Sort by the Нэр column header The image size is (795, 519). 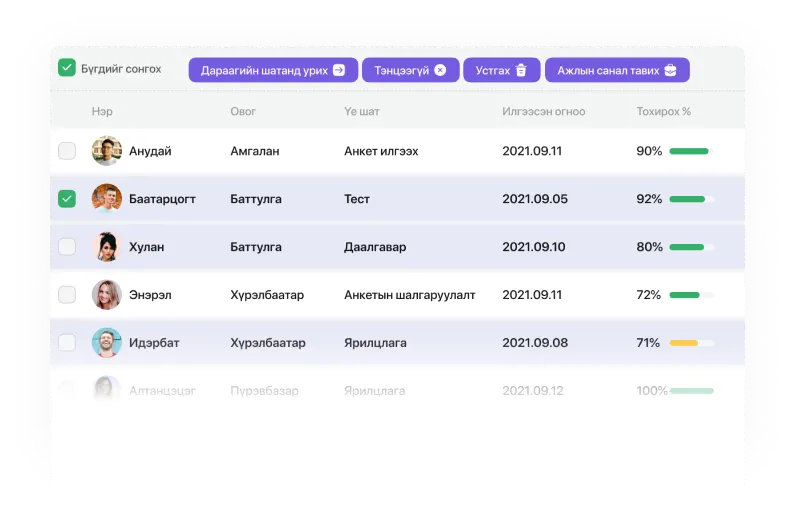point(102,111)
